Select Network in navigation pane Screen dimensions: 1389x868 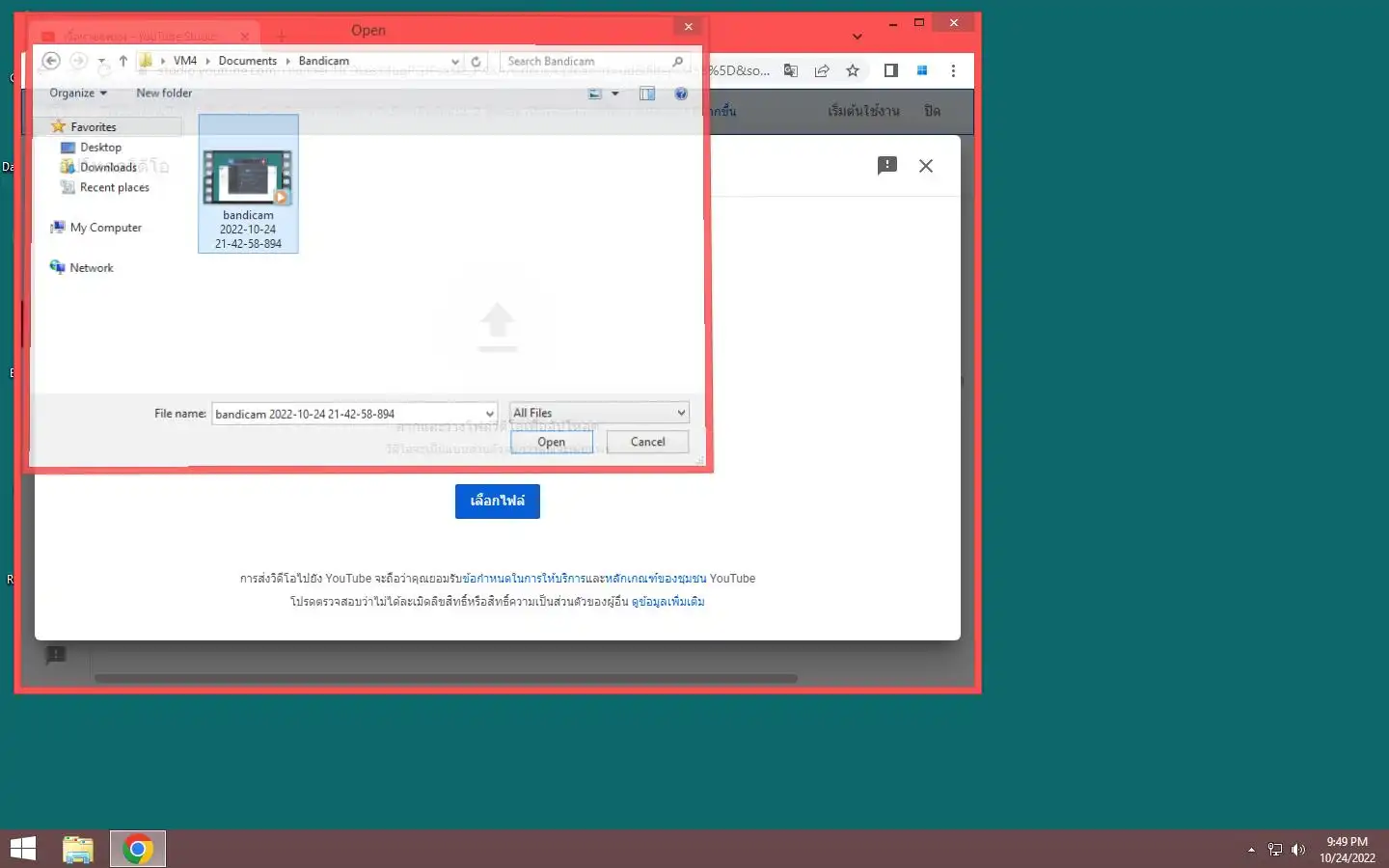91,268
